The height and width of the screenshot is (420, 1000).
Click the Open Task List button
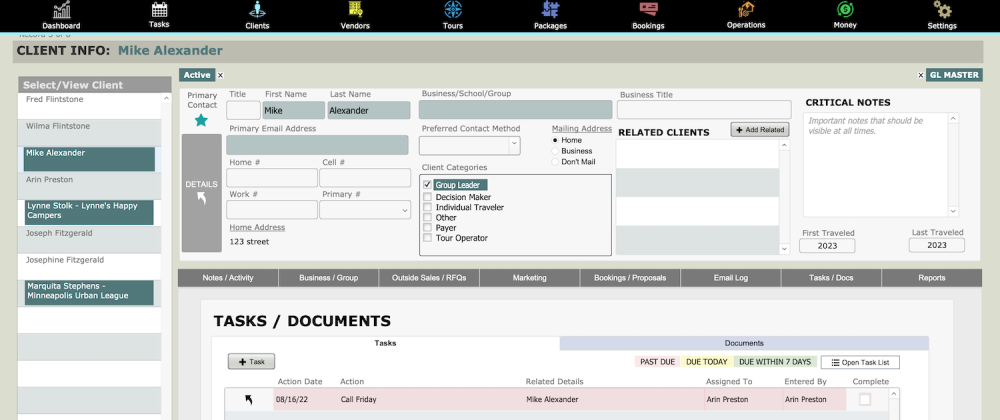click(860, 362)
